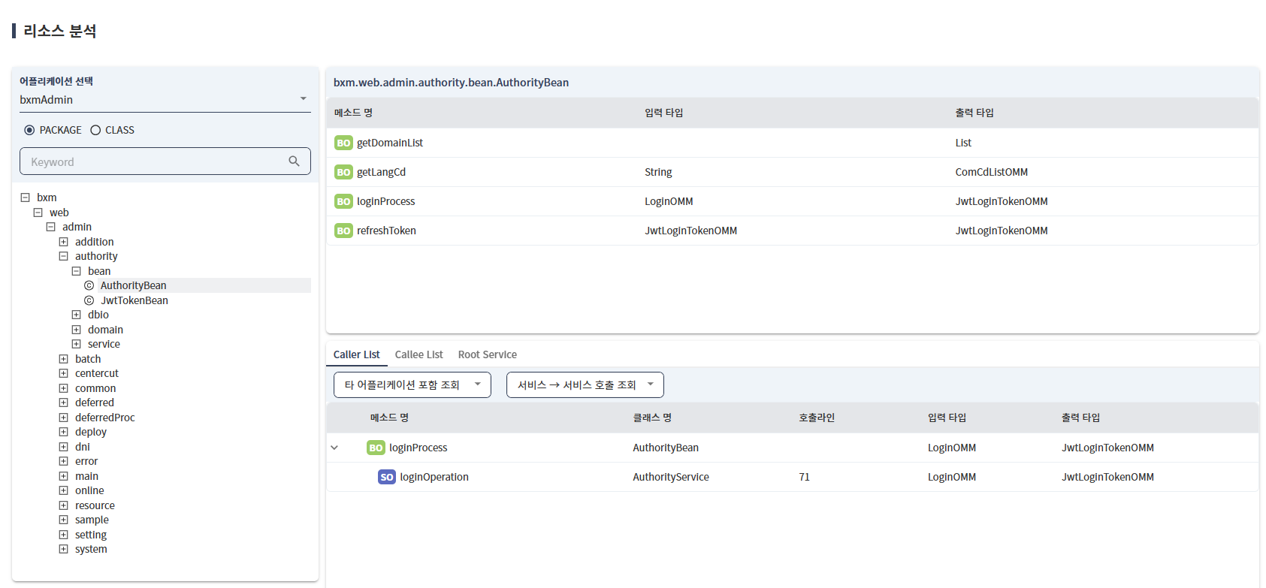Switch to the Callee List tab
This screenshot has height=588, width=1266.
pyautogui.click(x=418, y=355)
